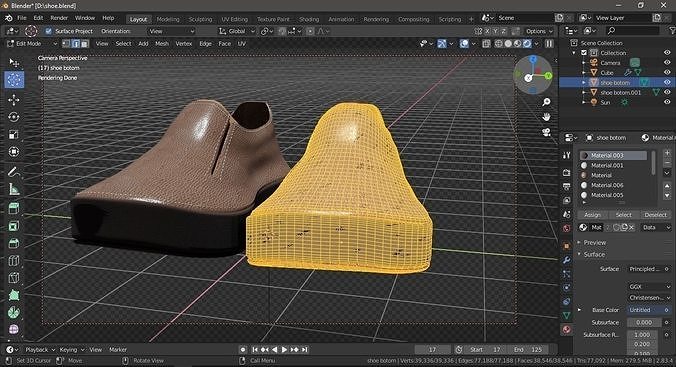Open the Output properties tab

pos(566,186)
